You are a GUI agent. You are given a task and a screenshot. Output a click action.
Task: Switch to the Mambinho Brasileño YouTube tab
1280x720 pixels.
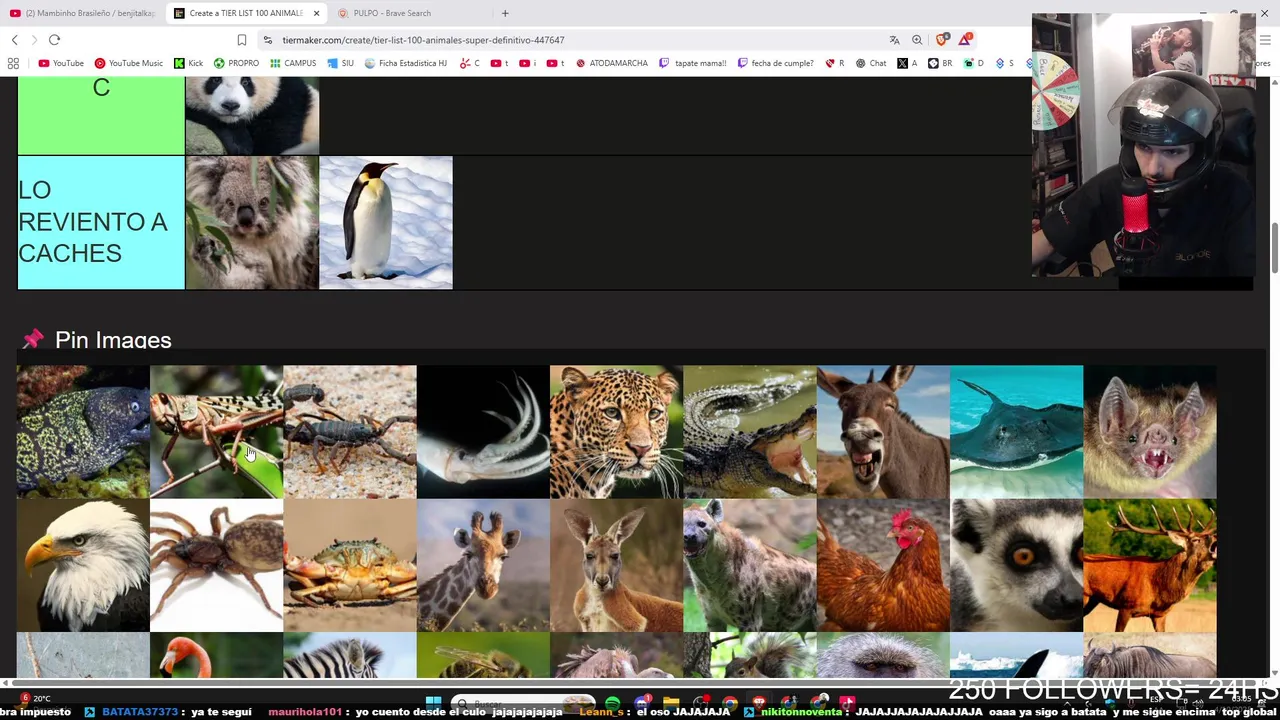83,13
